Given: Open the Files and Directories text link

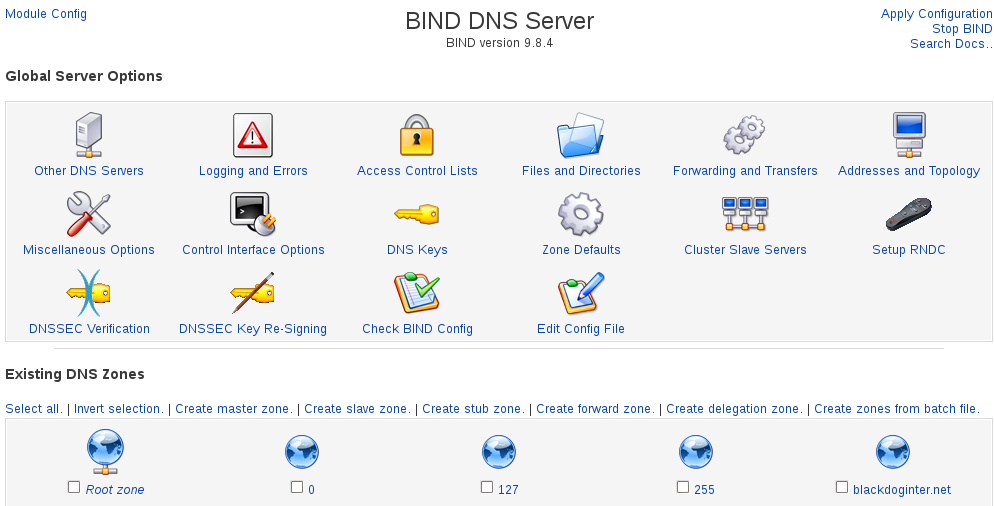Looking at the screenshot, I should 581,171.
